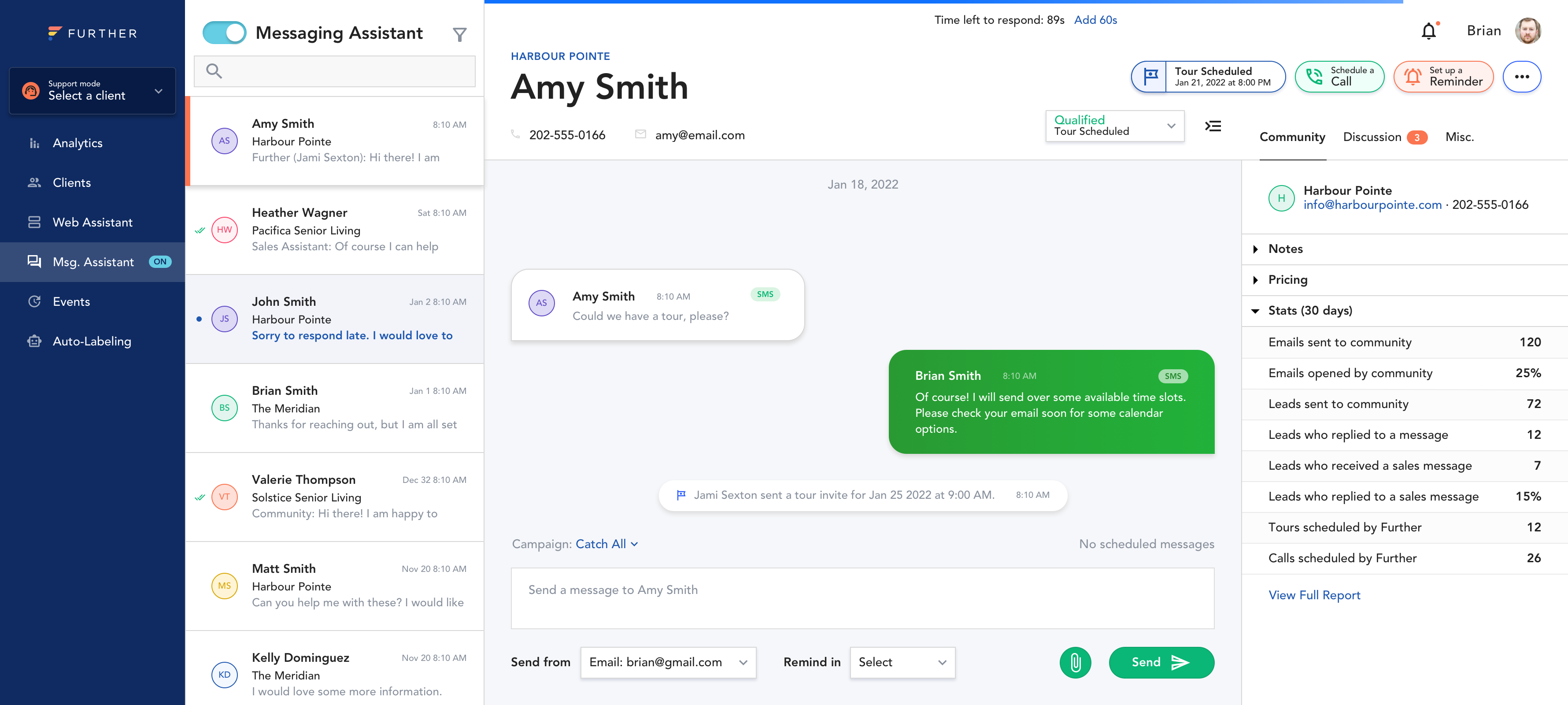Click the tour invite flag icon
This screenshot has width=1568, height=705.
(x=682, y=495)
